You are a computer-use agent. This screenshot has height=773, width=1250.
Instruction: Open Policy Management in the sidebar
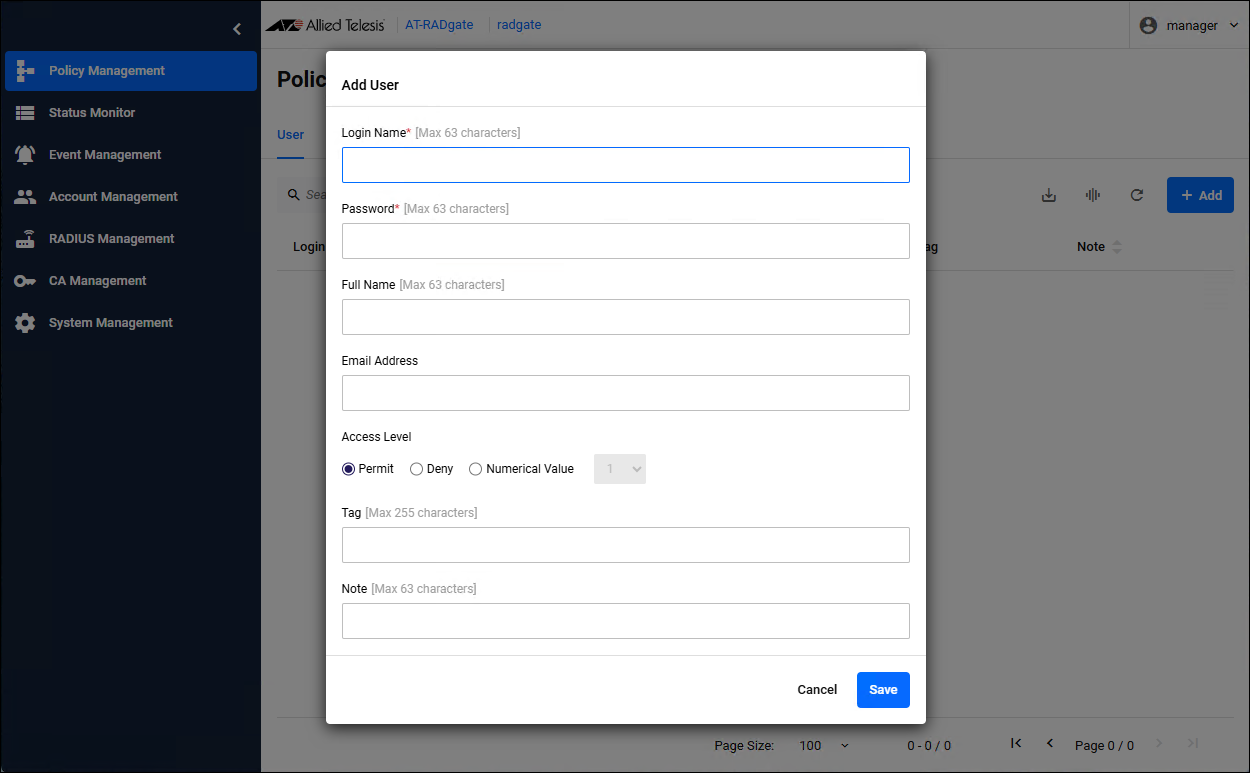(131, 71)
